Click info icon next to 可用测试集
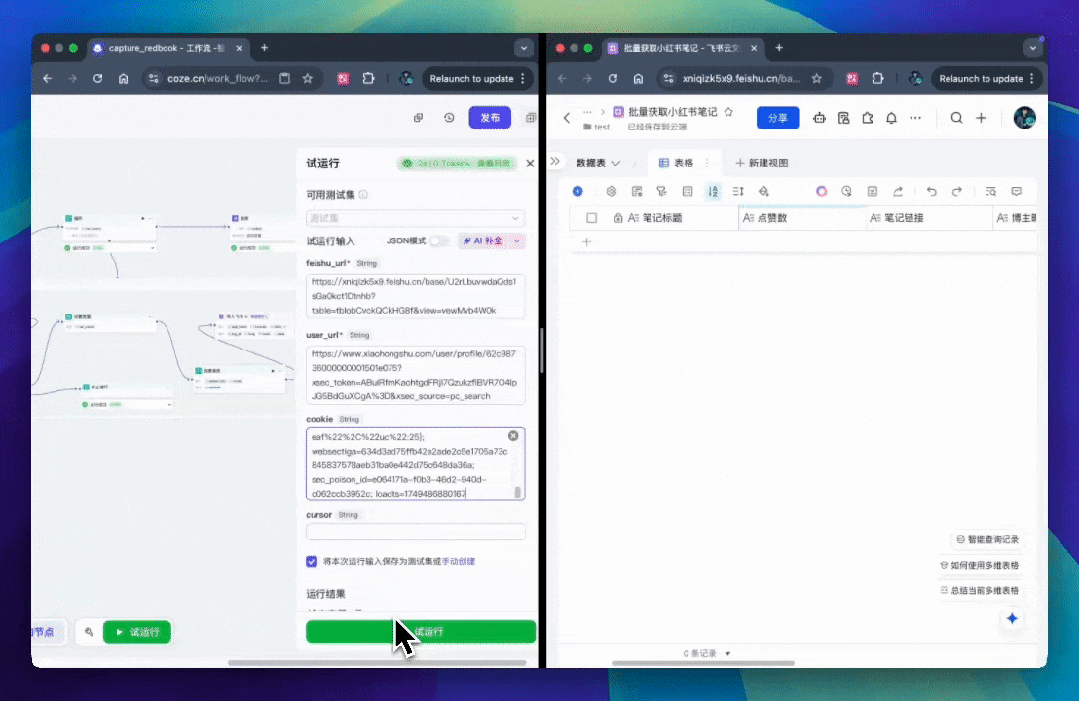 tap(363, 195)
